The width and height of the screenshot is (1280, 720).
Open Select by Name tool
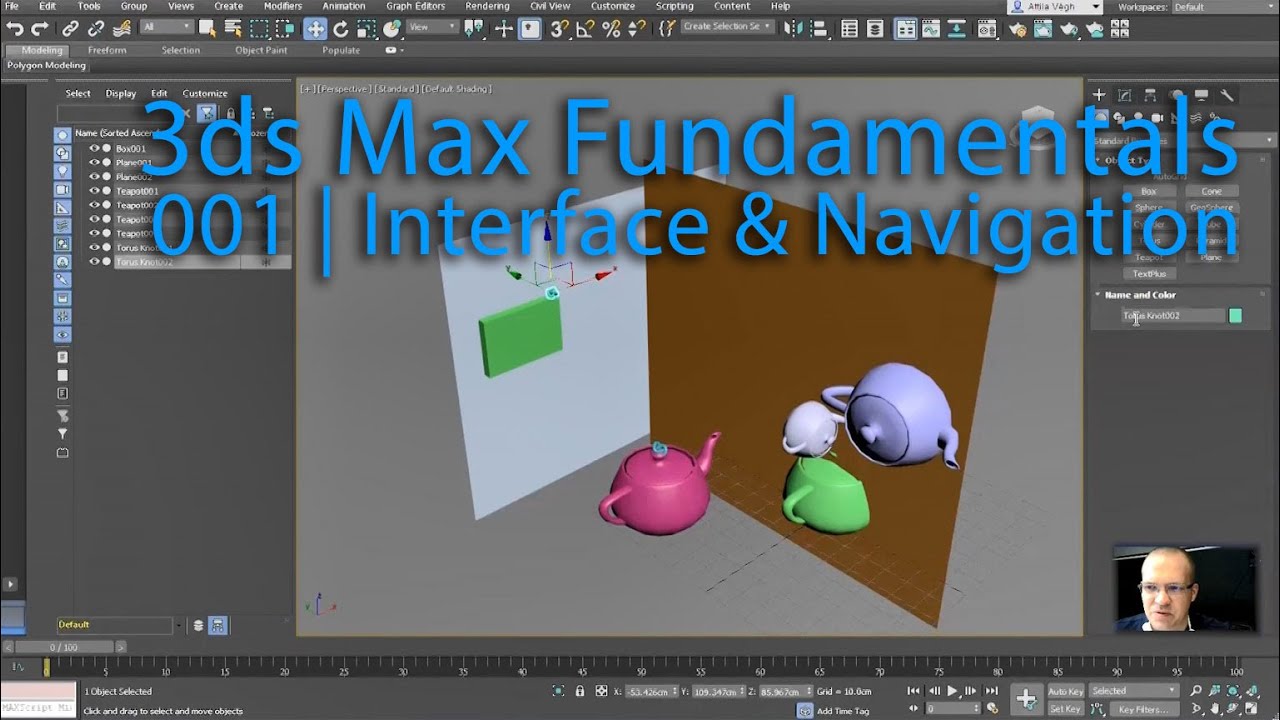(x=232, y=28)
